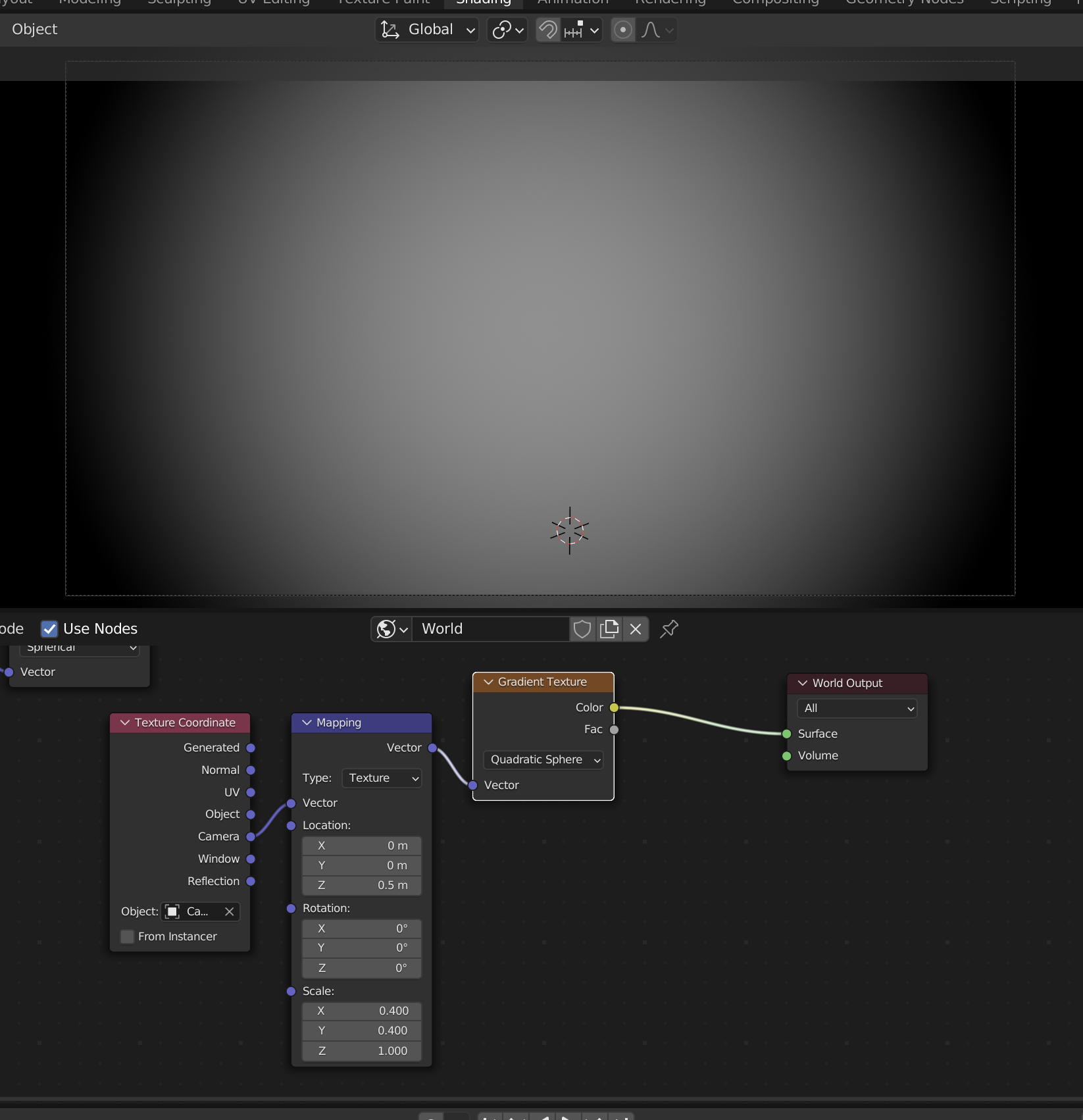Switch to the Geometry Nodes workspace tab
Viewport: 1083px width, 1120px height.
tap(905, 3)
